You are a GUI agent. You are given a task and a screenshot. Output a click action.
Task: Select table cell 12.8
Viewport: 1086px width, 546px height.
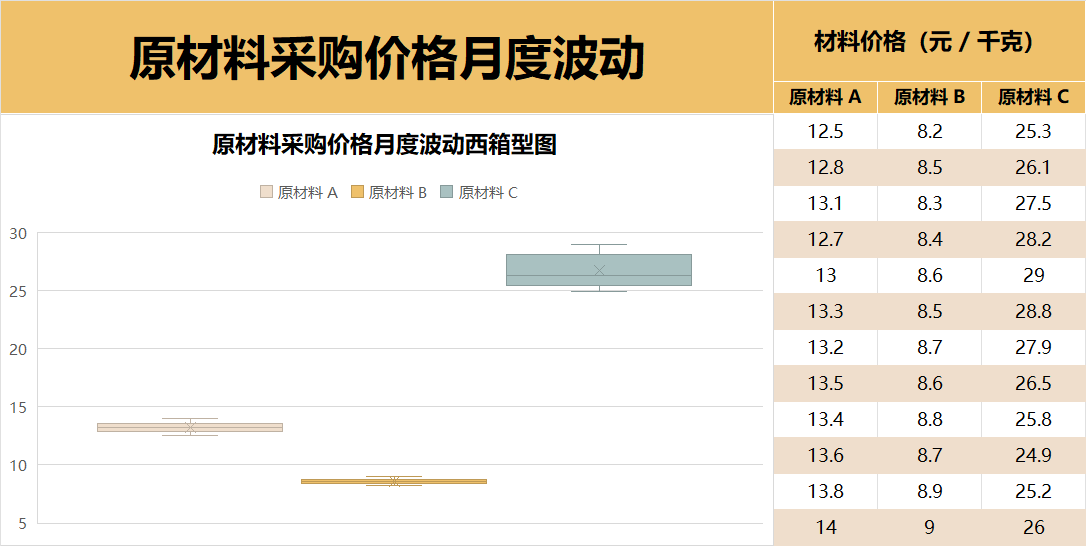point(826,168)
